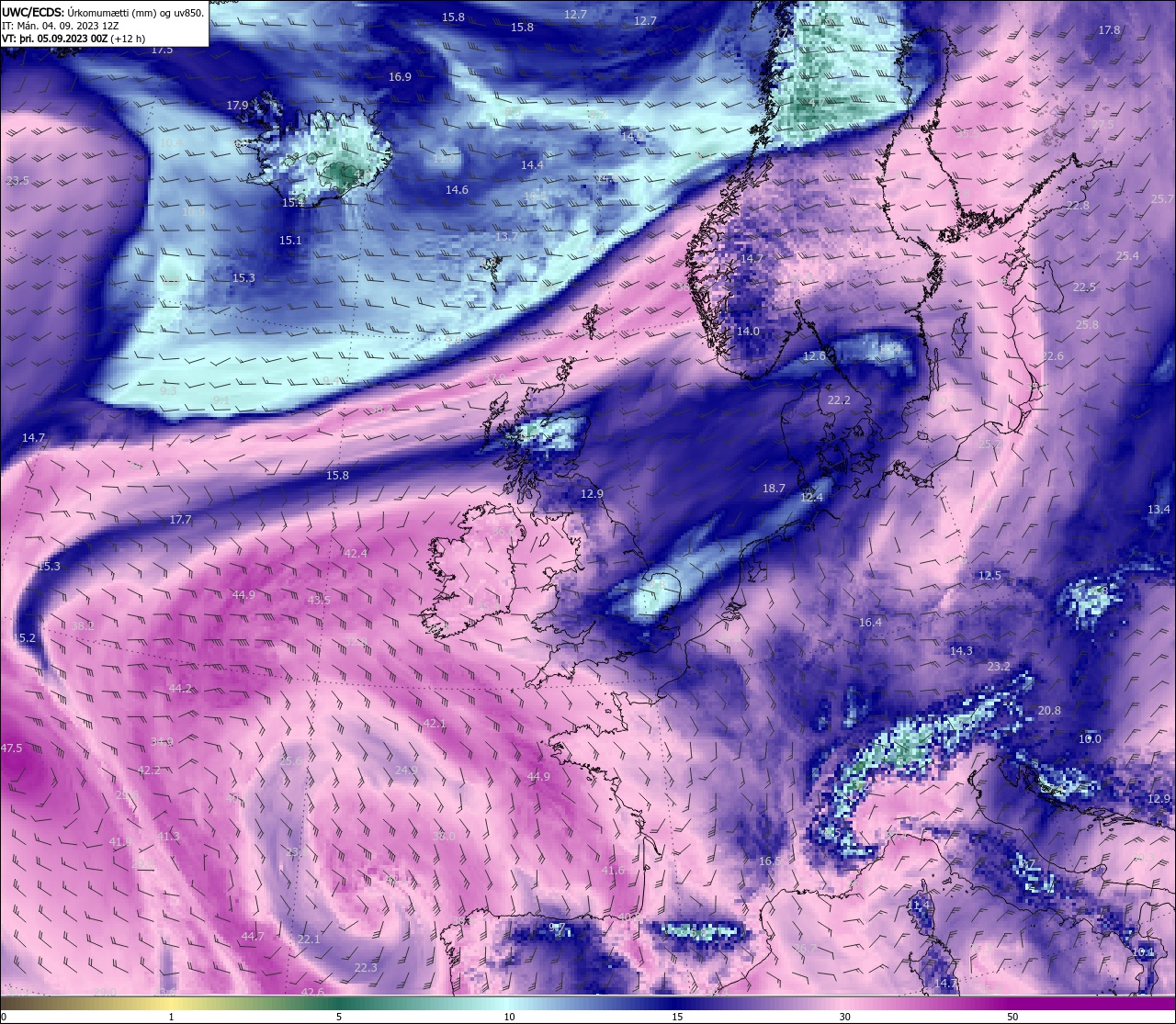
Task: Click the 43.5 value in the Atlantic
Action: pos(319,601)
